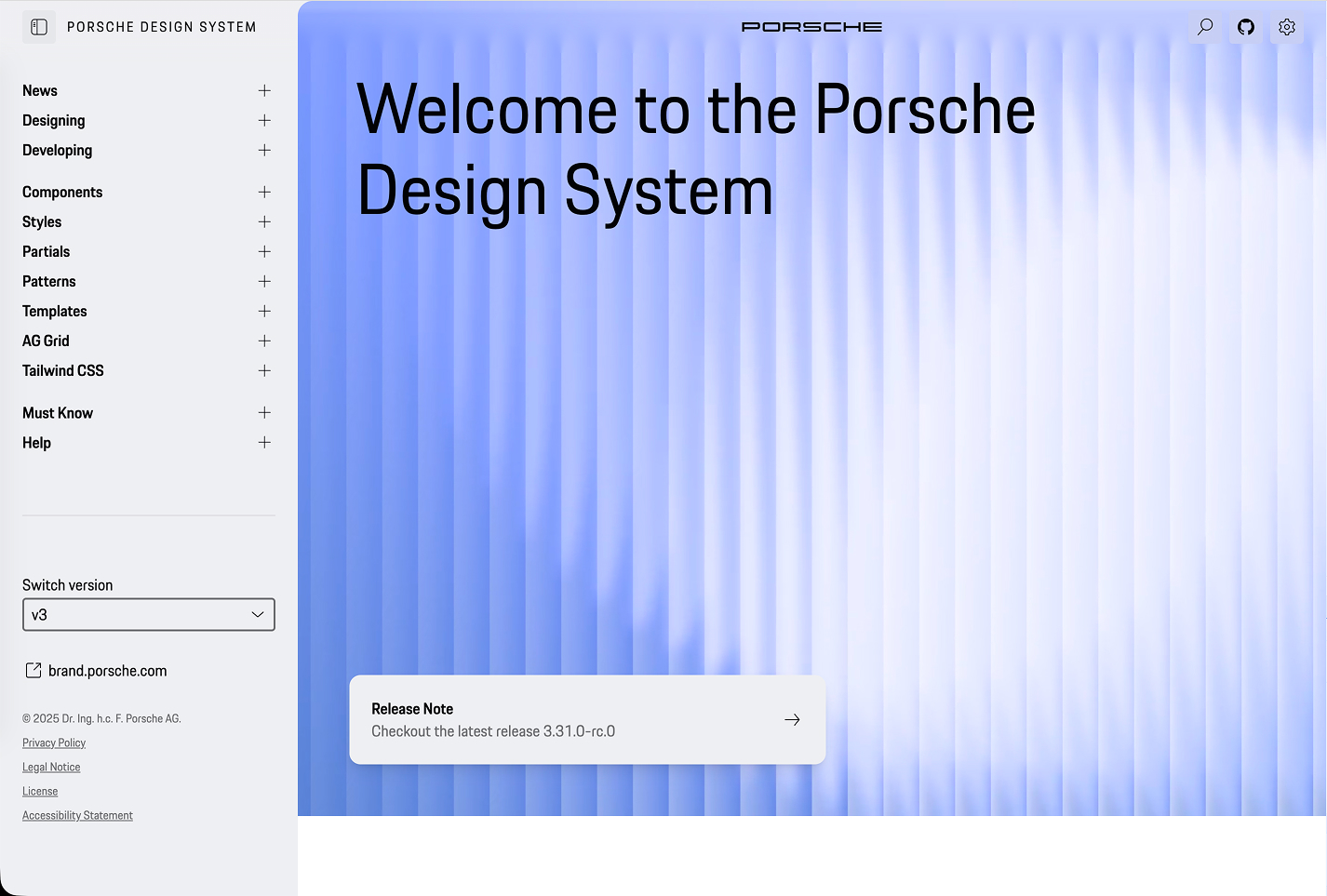Click the external-link icon beside brand.porsche.com
This screenshot has height=896, width=1327.
coord(34,670)
